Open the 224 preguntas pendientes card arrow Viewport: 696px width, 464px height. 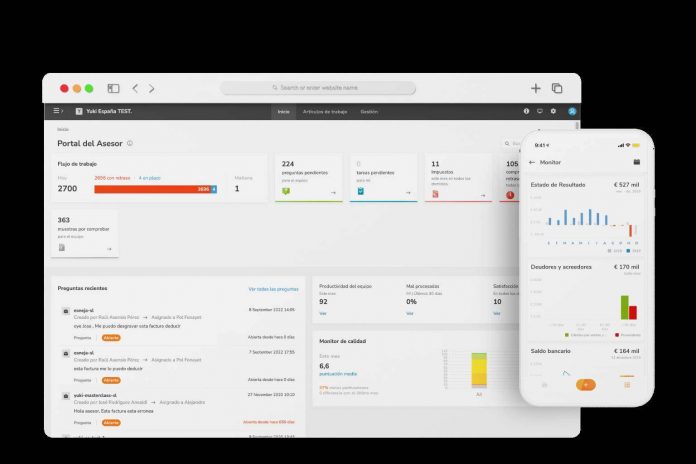coord(333,193)
